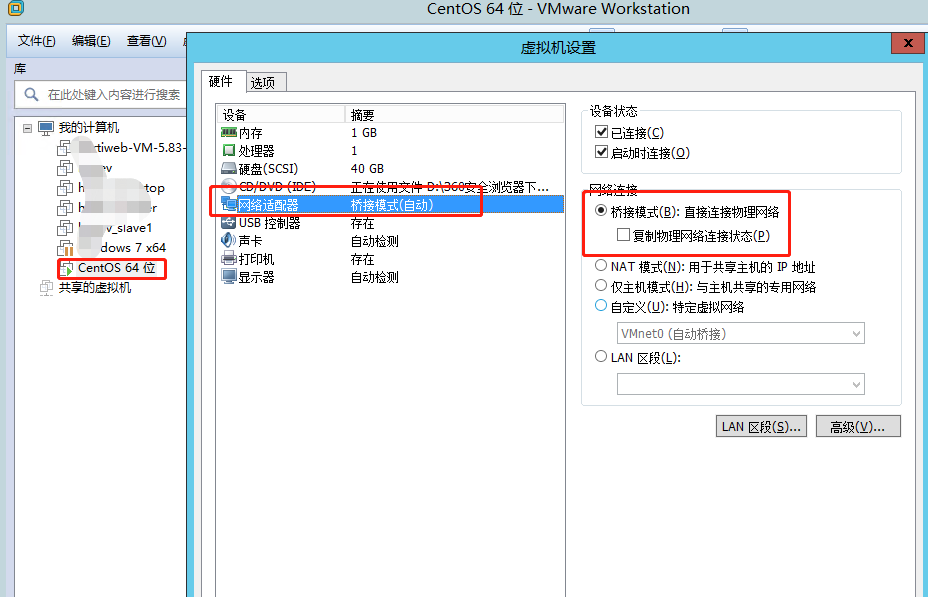Open the View (查看) menu

(147, 41)
